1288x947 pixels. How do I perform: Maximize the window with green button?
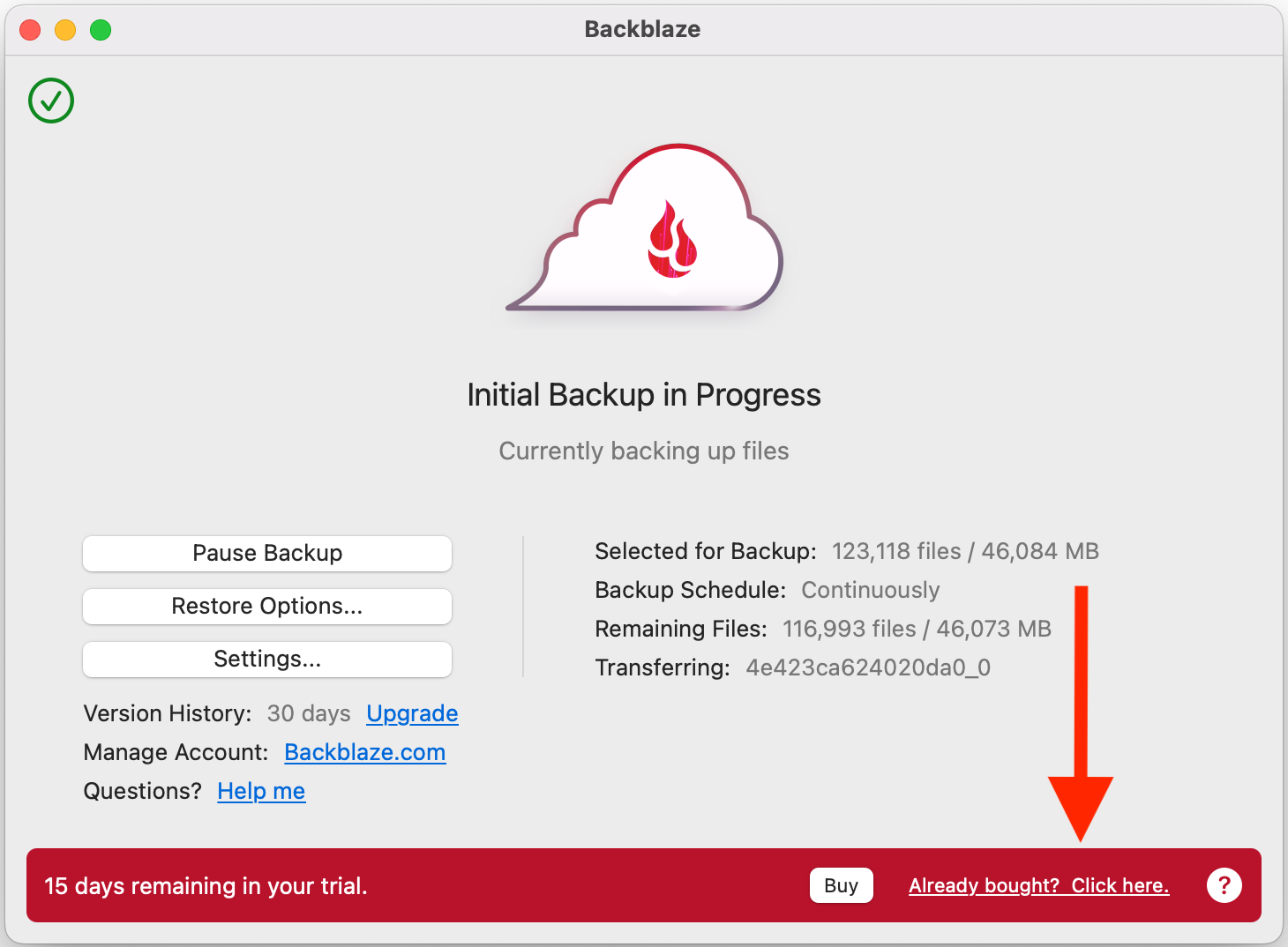(101, 30)
